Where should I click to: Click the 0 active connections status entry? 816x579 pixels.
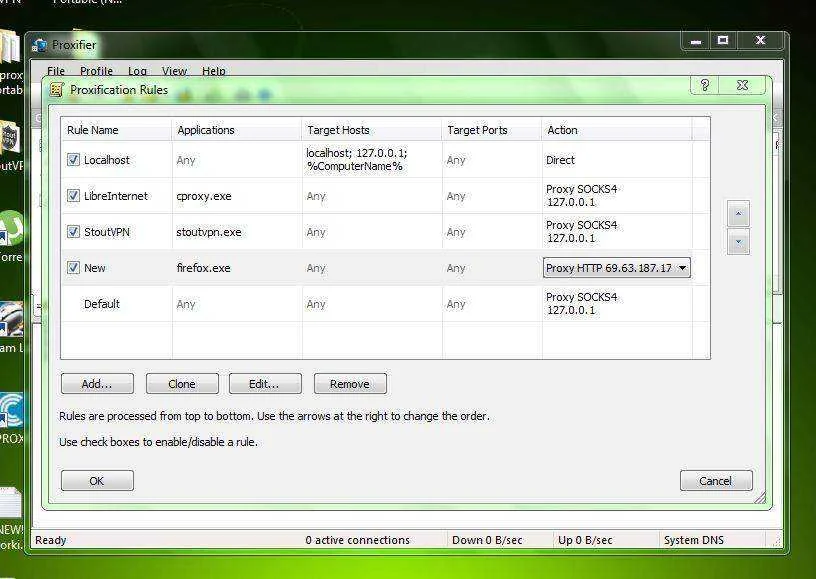click(358, 540)
